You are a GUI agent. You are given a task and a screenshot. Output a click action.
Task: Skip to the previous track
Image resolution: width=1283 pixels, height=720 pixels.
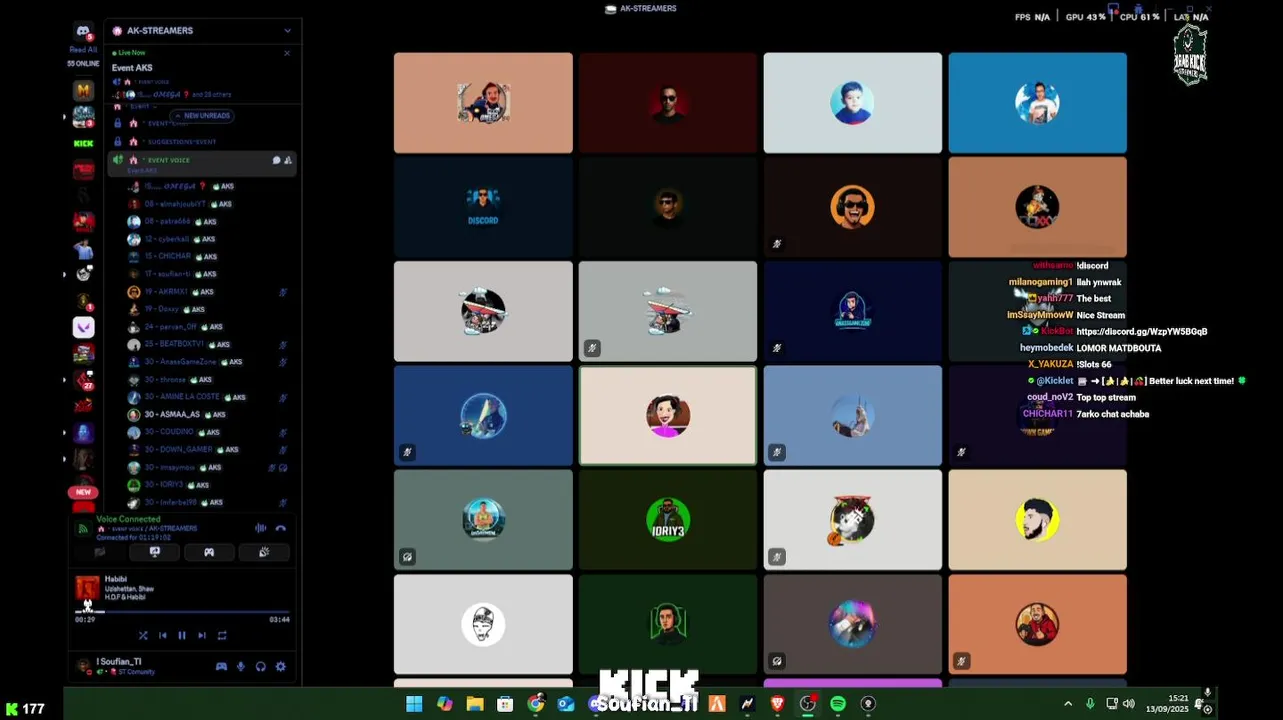click(x=163, y=635)
